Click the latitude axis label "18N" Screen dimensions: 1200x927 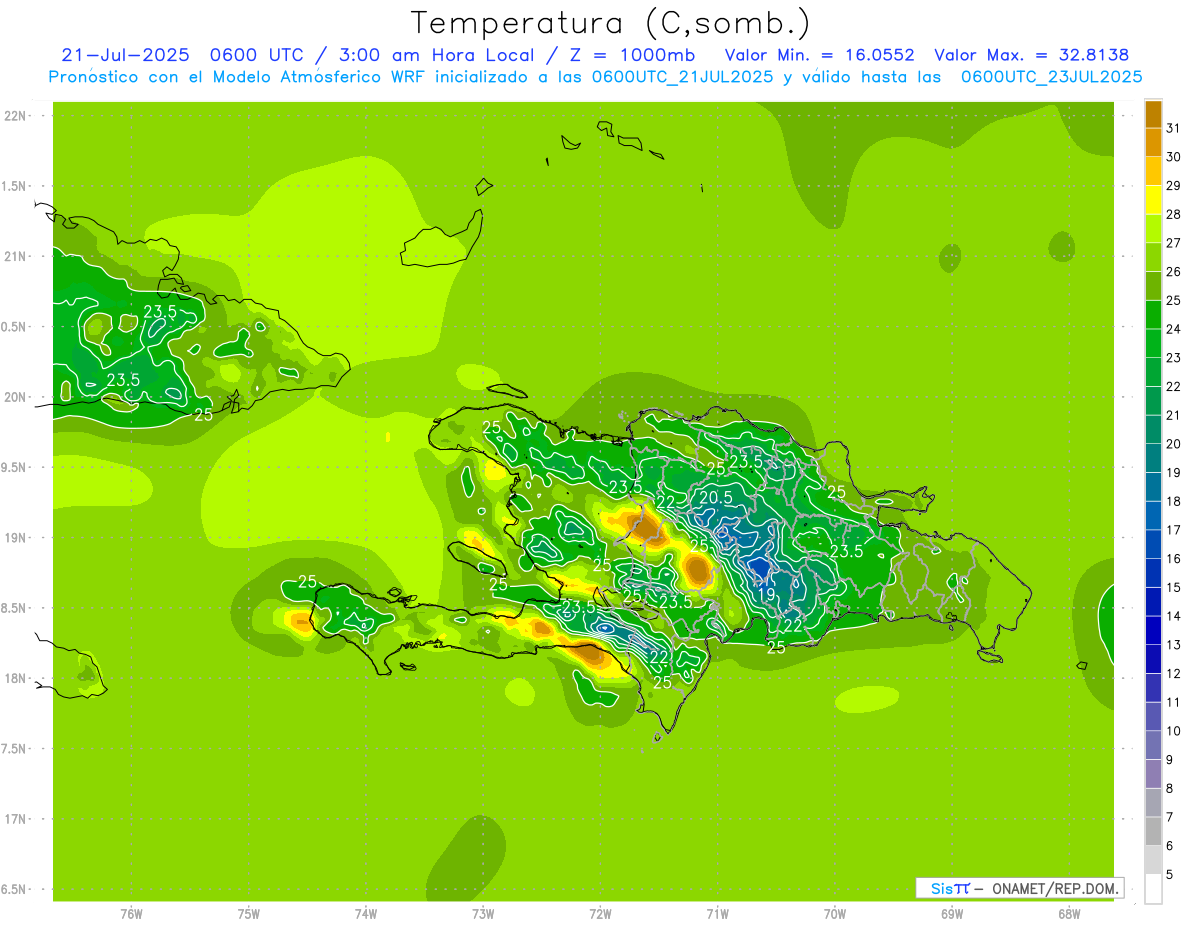click(15, 678)
